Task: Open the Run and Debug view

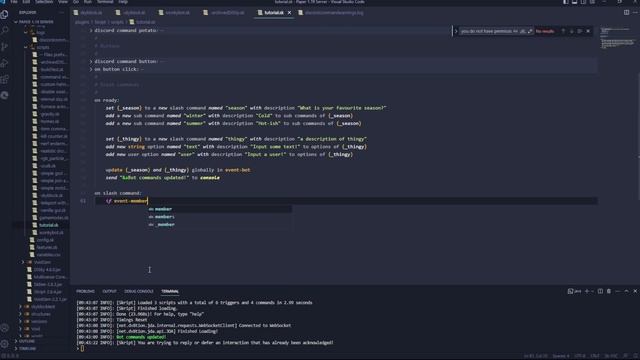Action: click(4, 63)
